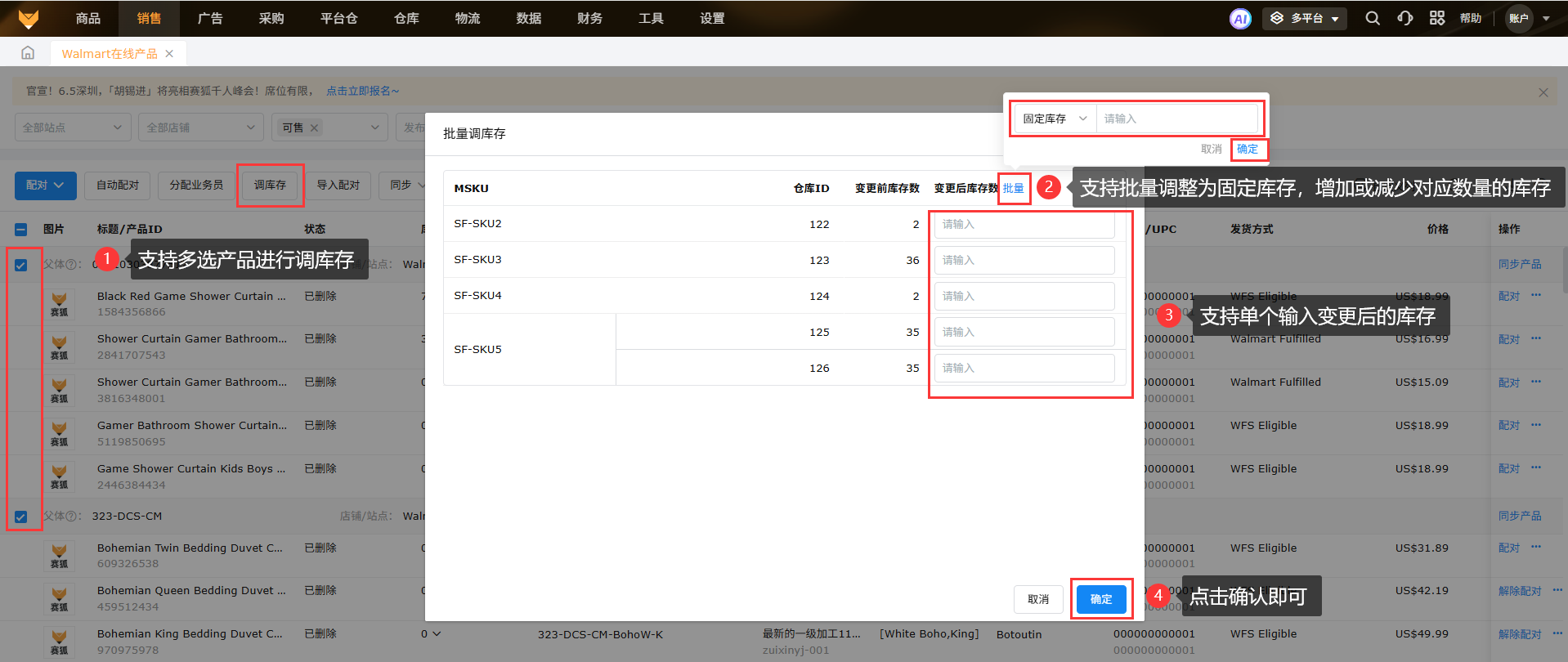
Task: Open the Black Red Game Shower Curtain thumbnail
Action: 59,303
